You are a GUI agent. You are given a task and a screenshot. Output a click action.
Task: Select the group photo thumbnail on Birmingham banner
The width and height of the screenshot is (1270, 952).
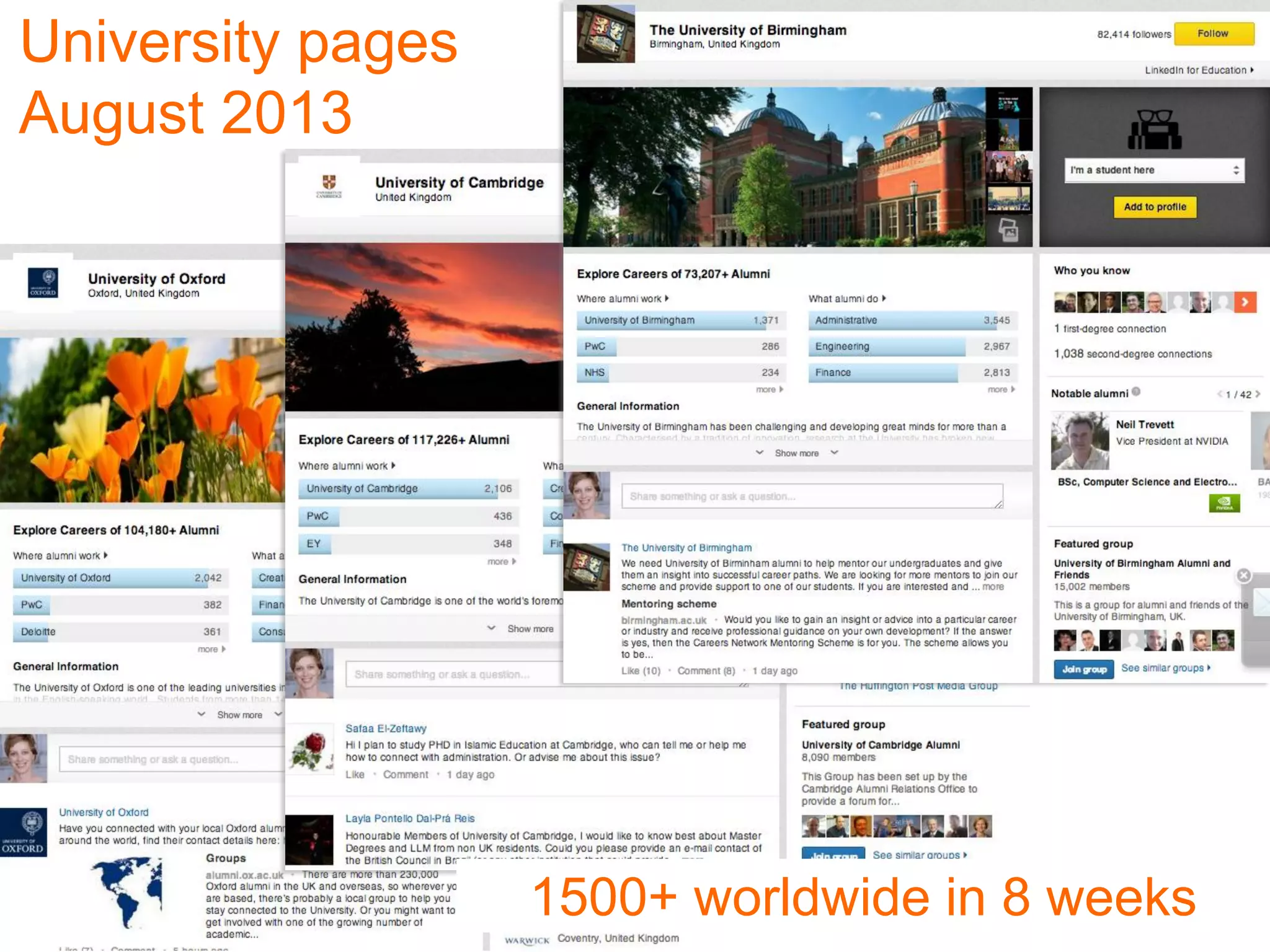pyautogui.click(x=1009, y=166)
